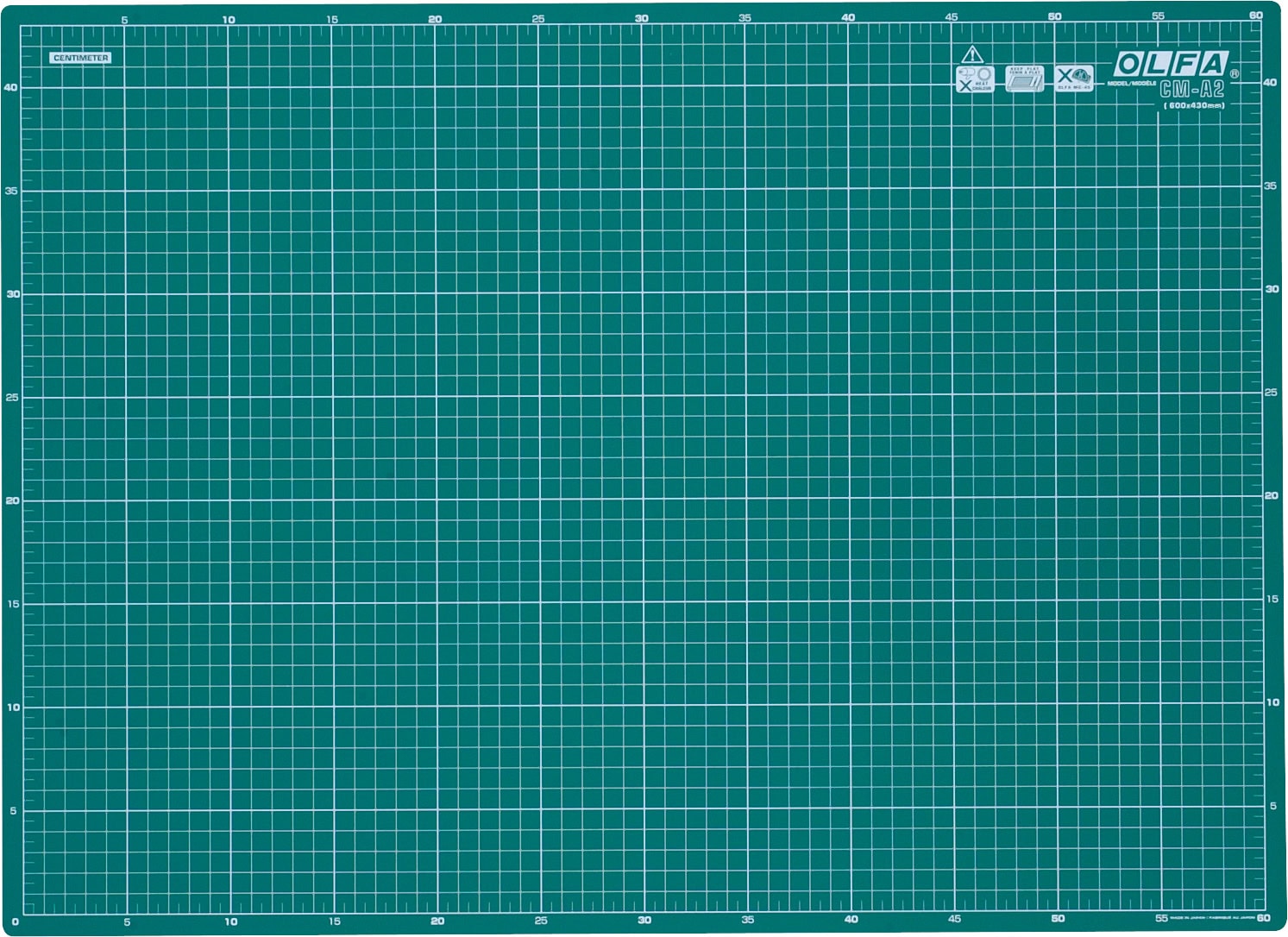Select the 5 mark on right ruler
The width and height of the screenshot is (1288, 937).
click(x=1273, y=806)
